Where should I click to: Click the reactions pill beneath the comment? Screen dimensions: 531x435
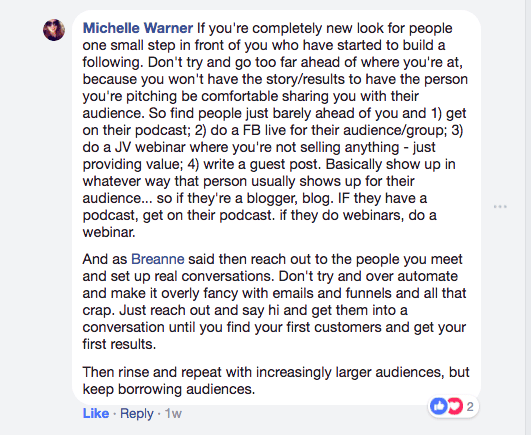tap(453, 406)
